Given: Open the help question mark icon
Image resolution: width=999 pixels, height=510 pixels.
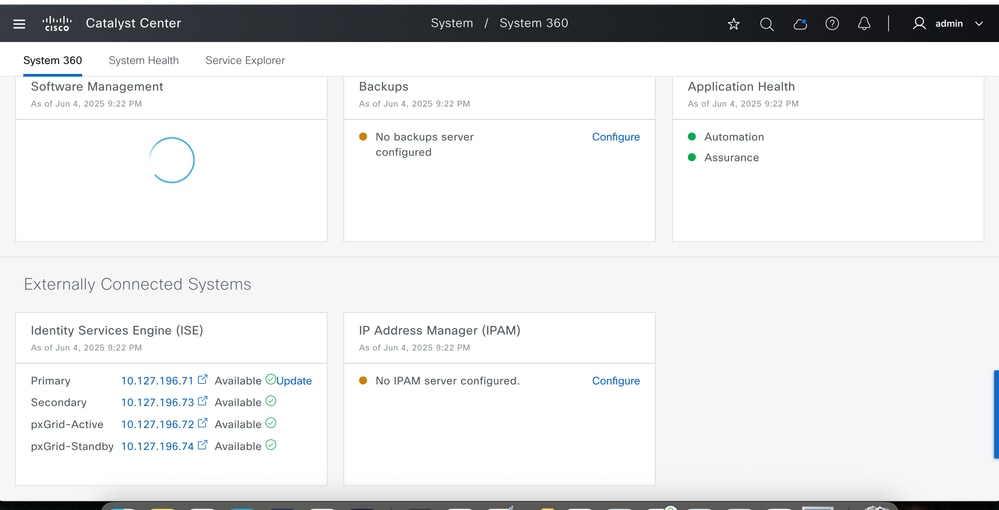Looking at the screenshot, I should [832, 24].
